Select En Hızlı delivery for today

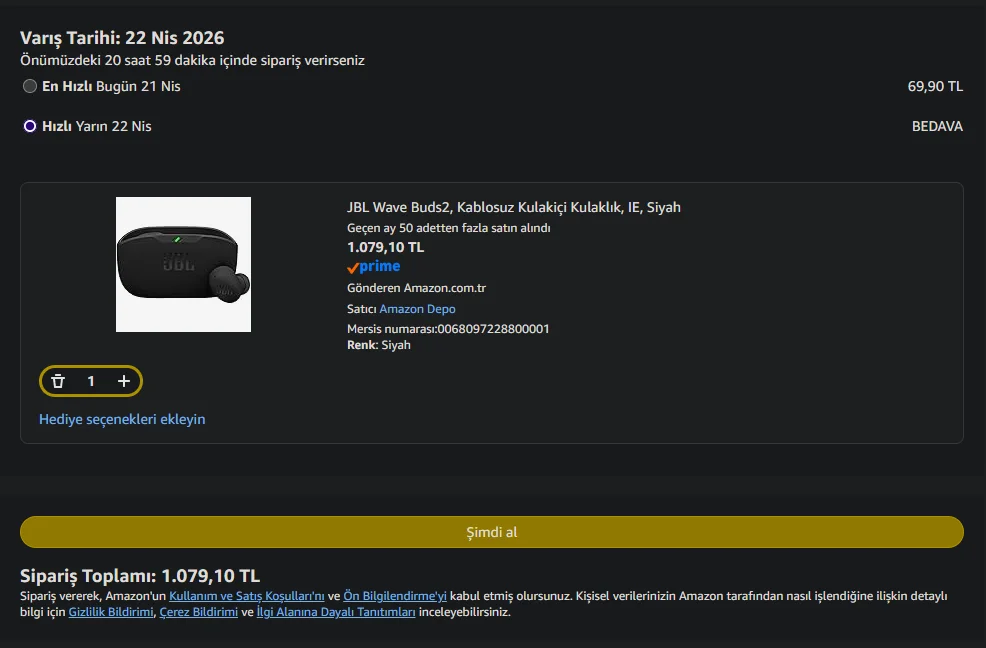(x=30, y=86)
